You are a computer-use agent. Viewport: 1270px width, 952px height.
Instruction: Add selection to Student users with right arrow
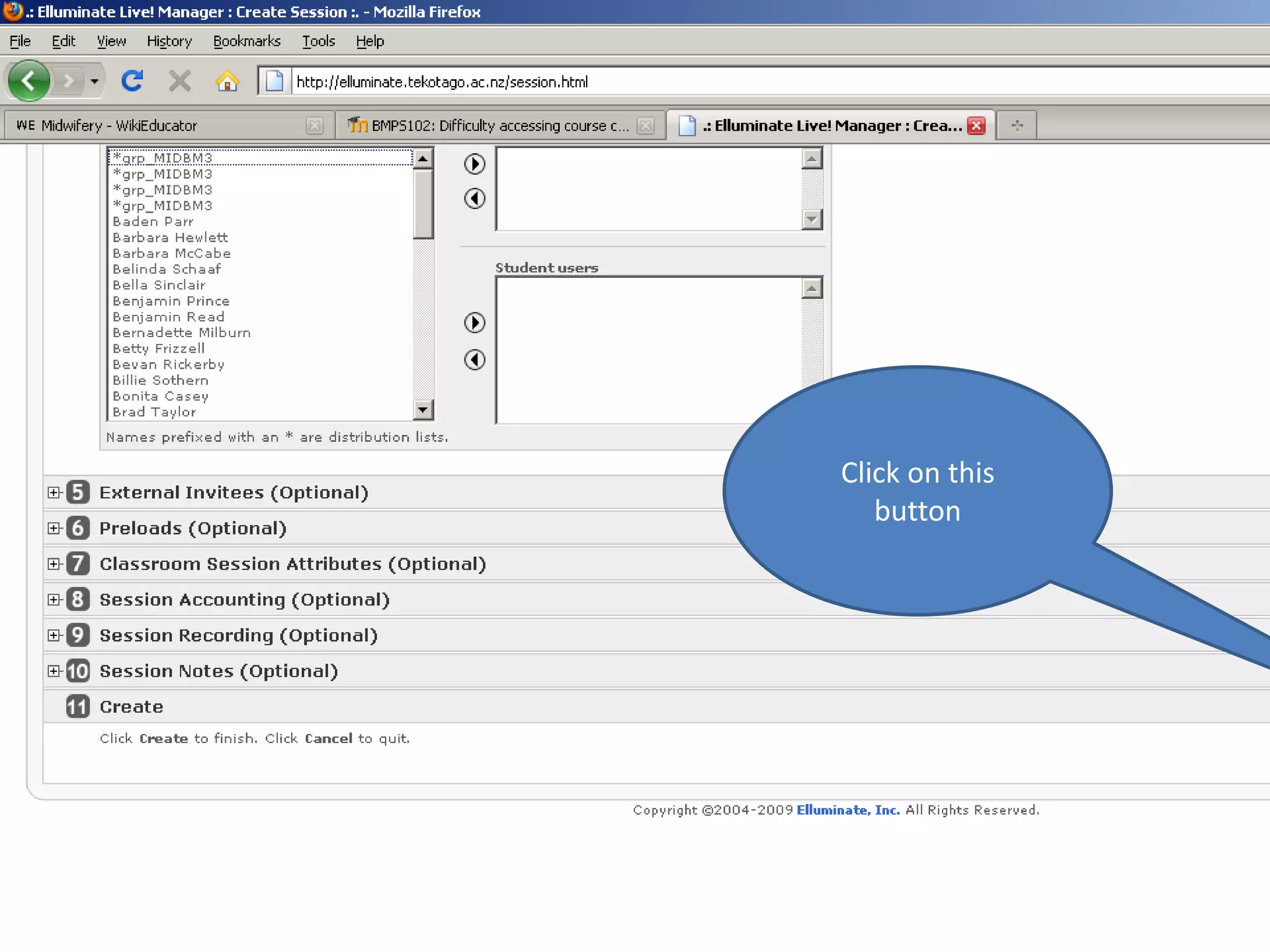pyautogui.click(x=475, y=322)
